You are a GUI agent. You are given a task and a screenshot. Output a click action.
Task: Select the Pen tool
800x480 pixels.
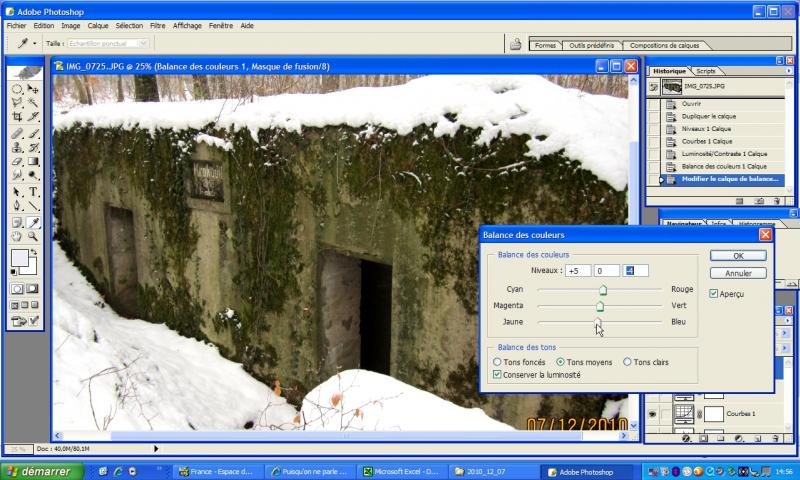click(x=17, y=206)
